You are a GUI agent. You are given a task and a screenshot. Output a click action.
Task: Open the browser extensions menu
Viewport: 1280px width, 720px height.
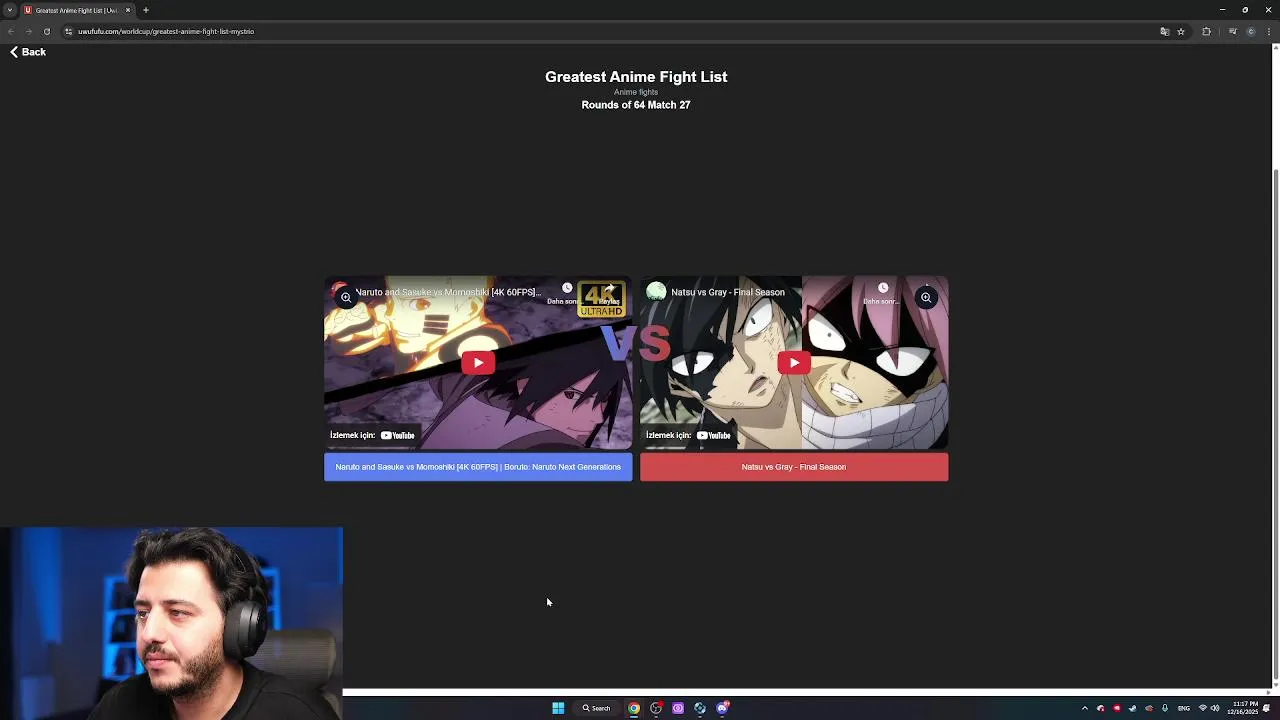point(1206,31)
